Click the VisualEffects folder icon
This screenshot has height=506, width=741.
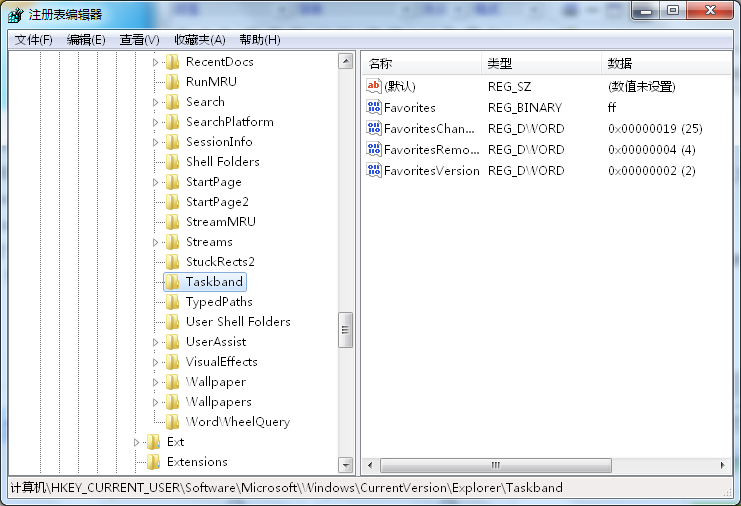172,361
